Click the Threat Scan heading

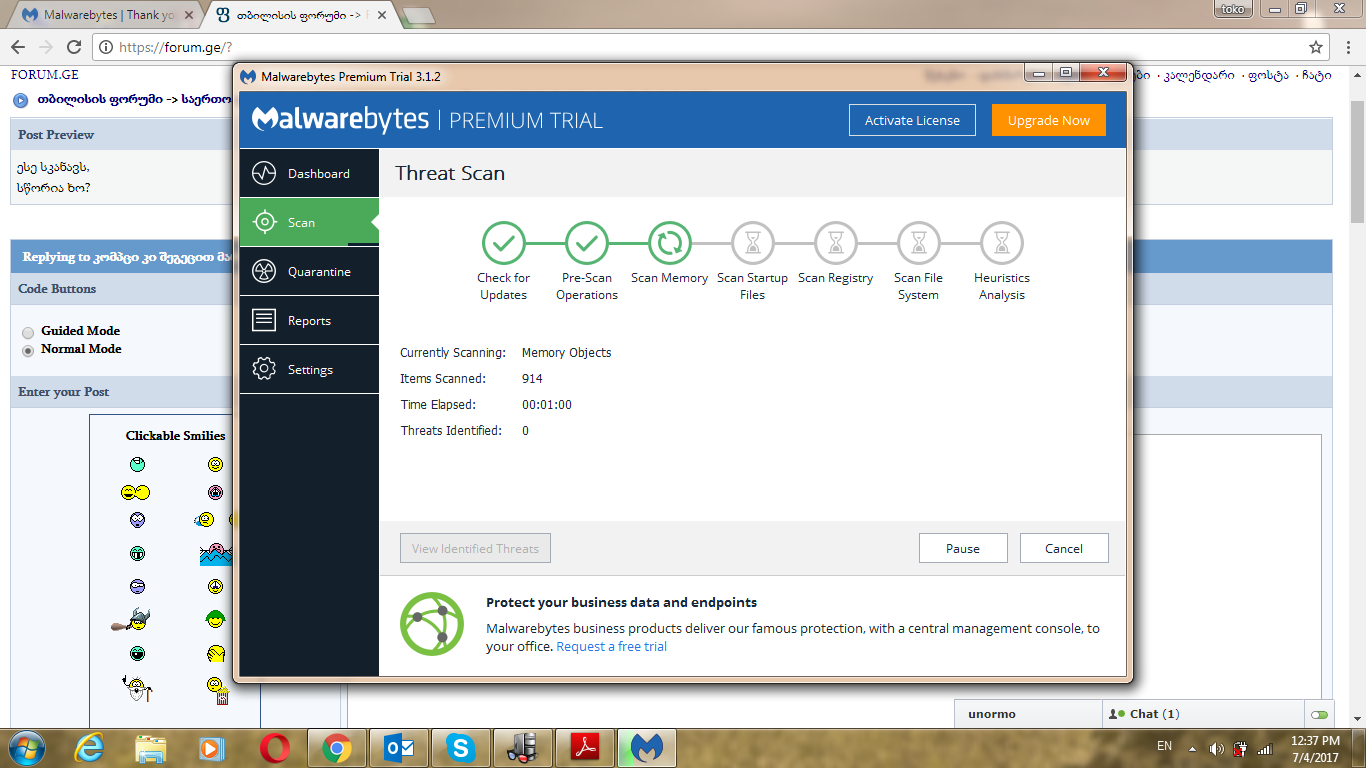pyautogui.click(x=450, y=173)
